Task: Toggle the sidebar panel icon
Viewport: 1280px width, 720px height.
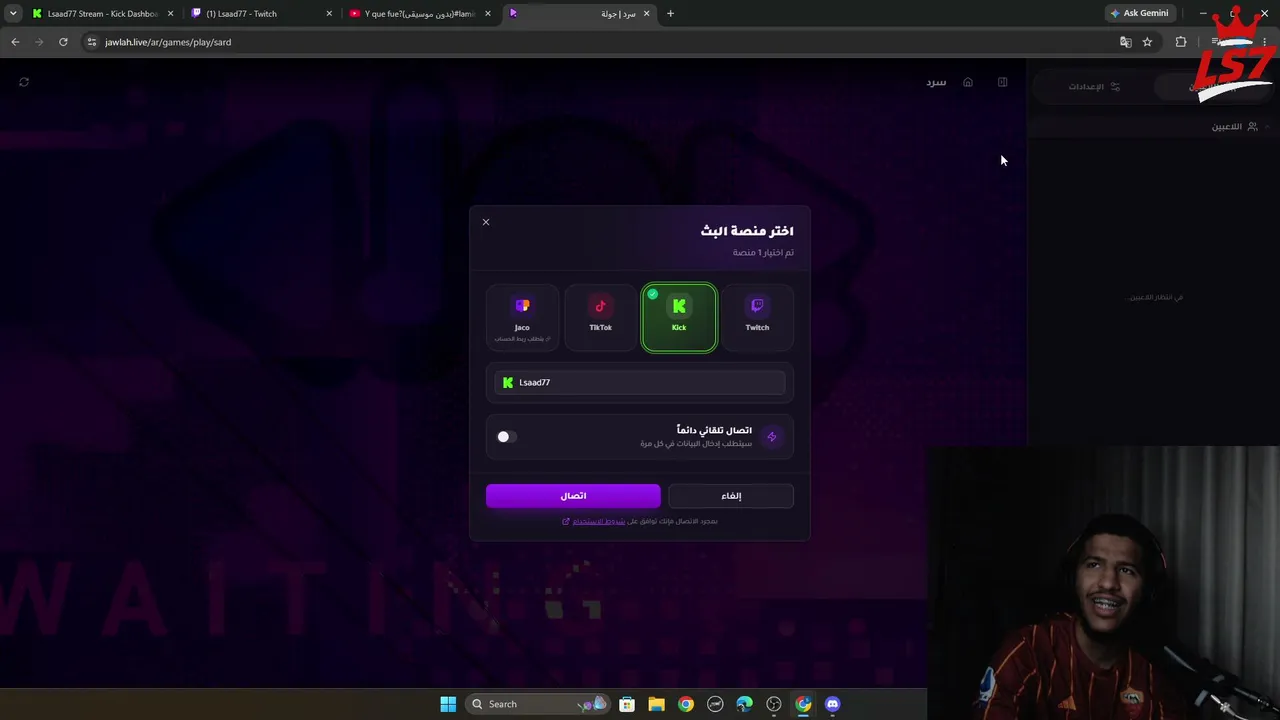Action: (1002, 82)
